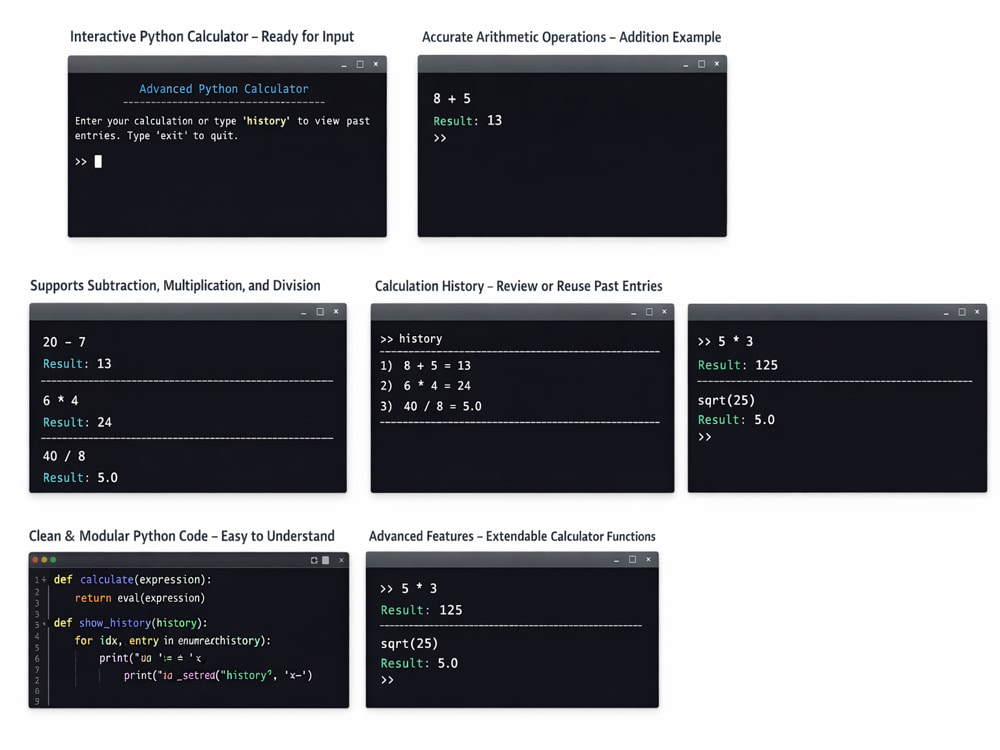Click the '40 / 8' expression in the 20 - 7 window
This screenshot has width=1000, height=750.
tap(64, 456)
